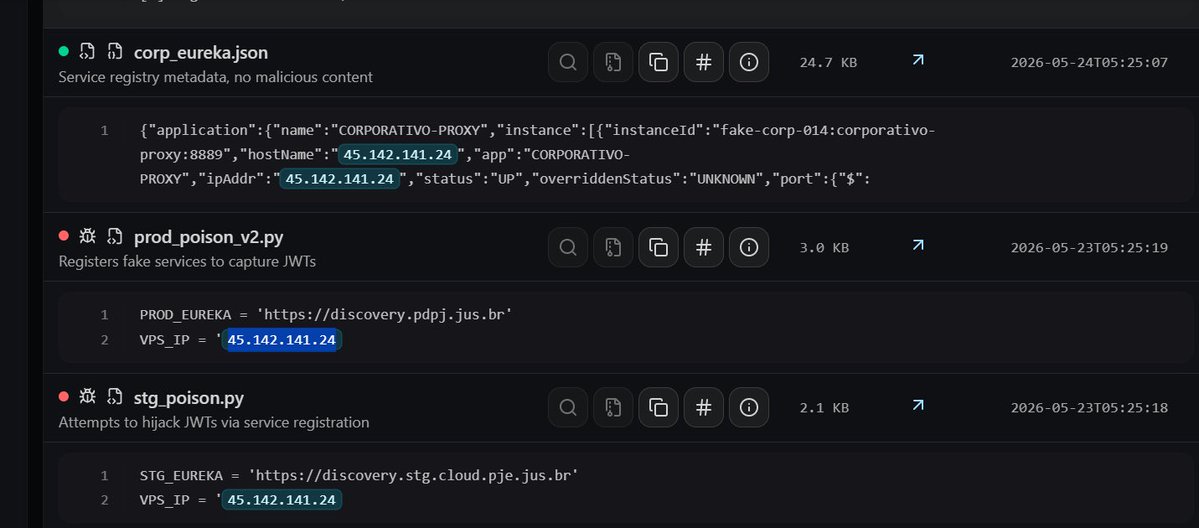This screenshot has width=1199, height=528.
Task: Click JSON braces file icon for corp_eureka.json
Action: tap(115, 51)
